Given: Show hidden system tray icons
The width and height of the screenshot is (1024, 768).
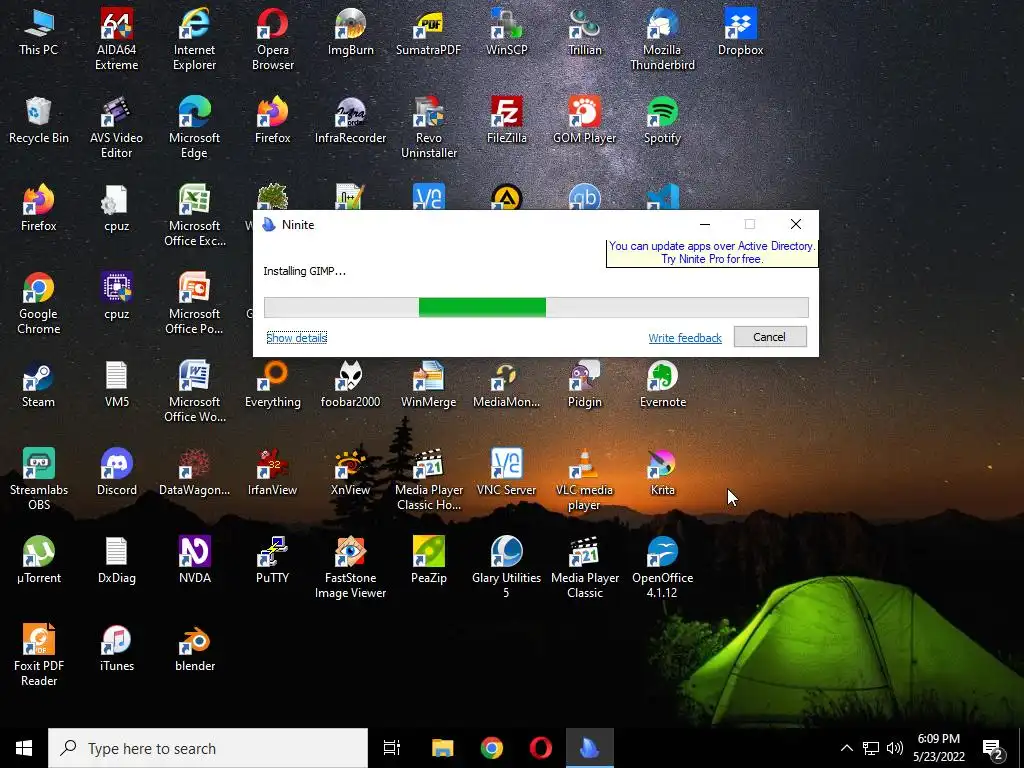Looking at the screenshot, I should (846, 748).
